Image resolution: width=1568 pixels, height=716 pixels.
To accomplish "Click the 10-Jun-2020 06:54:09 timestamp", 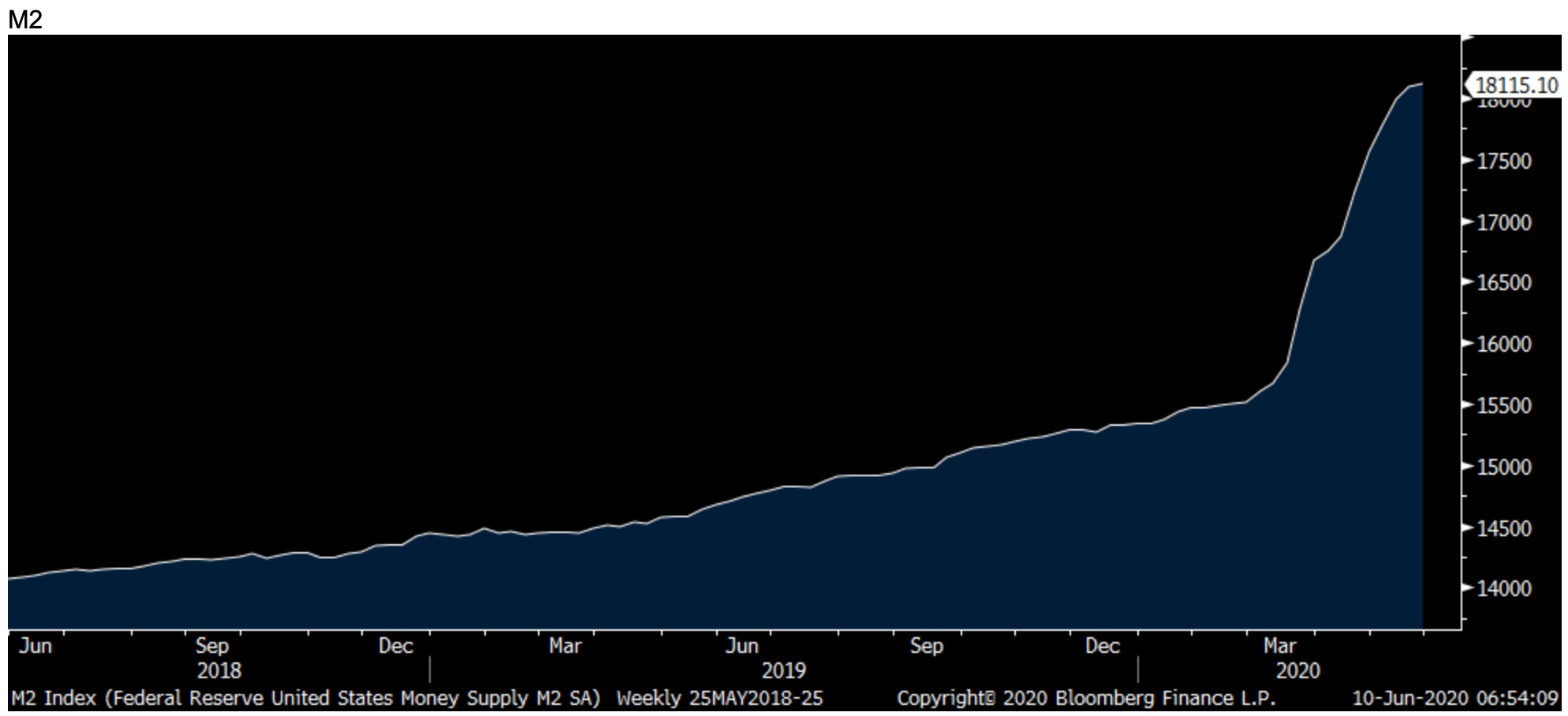I will 1455,699.
